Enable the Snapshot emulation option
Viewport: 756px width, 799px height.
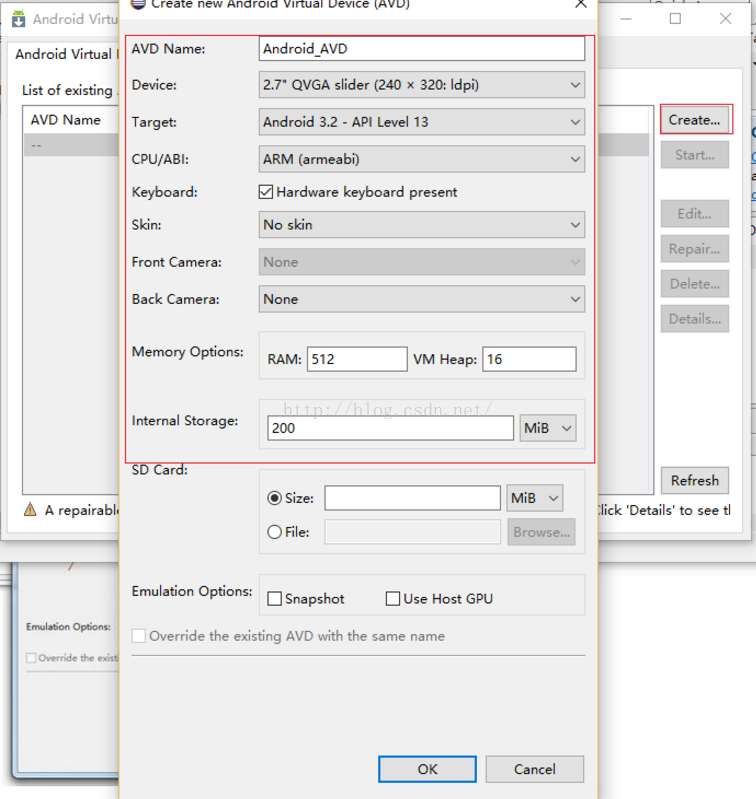275,599
